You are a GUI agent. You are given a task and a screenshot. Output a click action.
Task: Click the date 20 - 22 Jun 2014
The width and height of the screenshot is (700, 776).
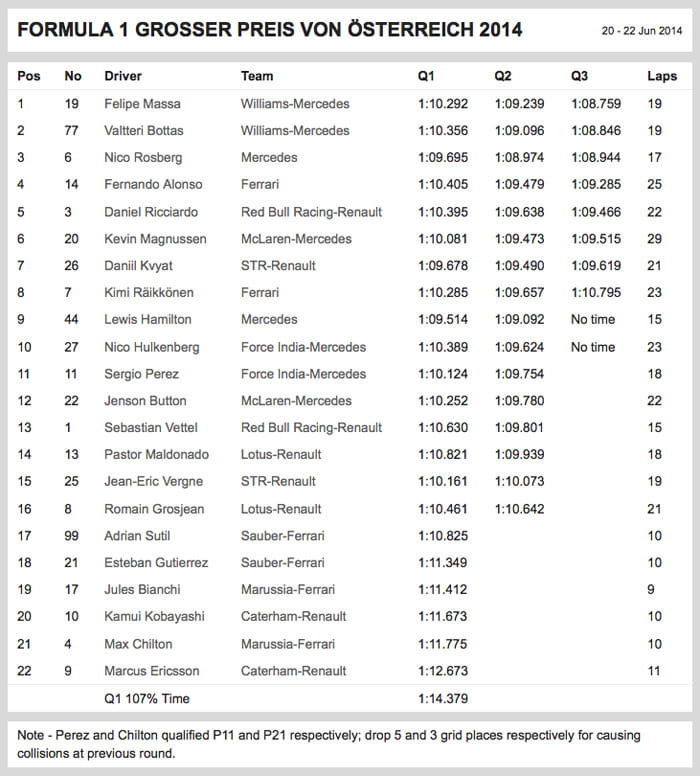(639, 31)
